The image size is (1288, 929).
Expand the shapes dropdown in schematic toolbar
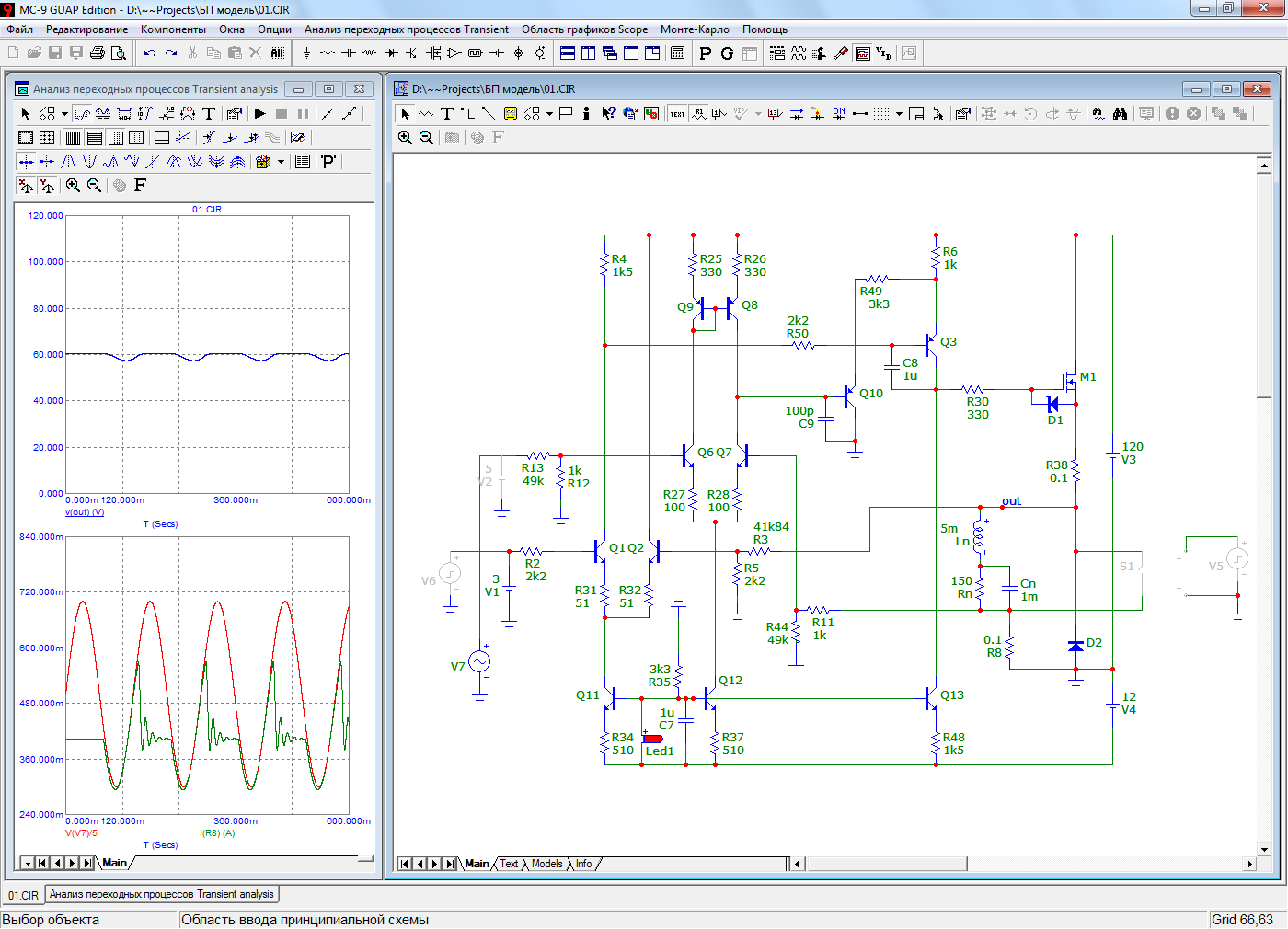click(549, 114)
